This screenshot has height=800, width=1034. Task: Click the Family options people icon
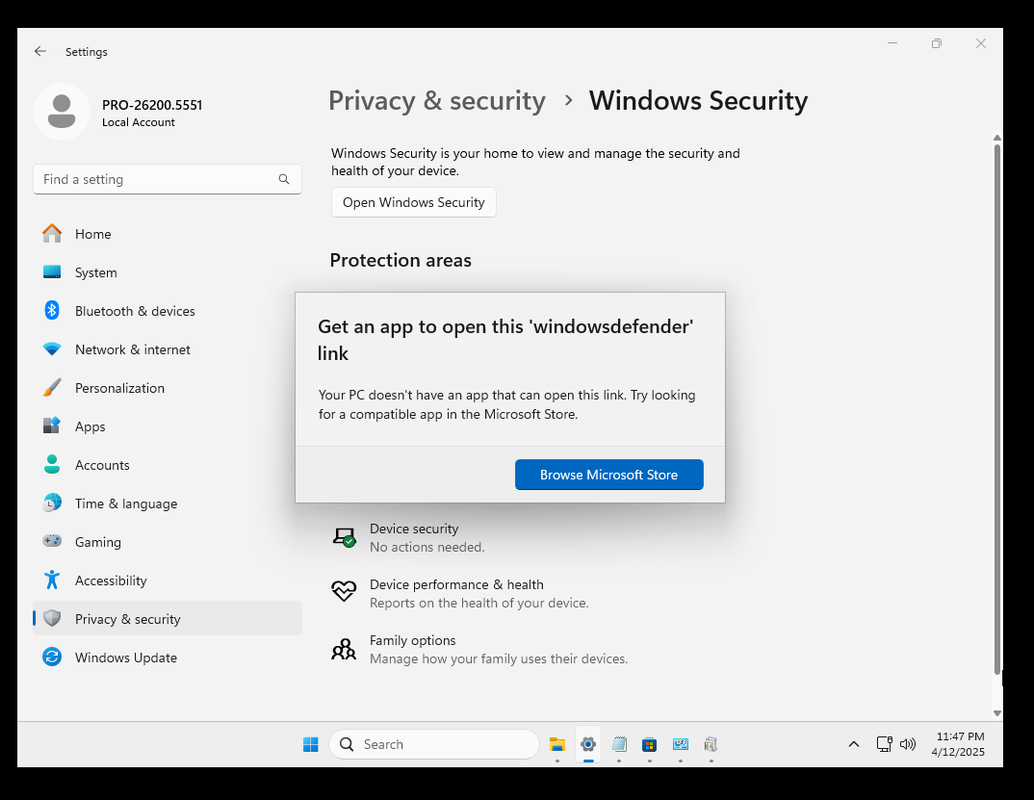[344, 649]
